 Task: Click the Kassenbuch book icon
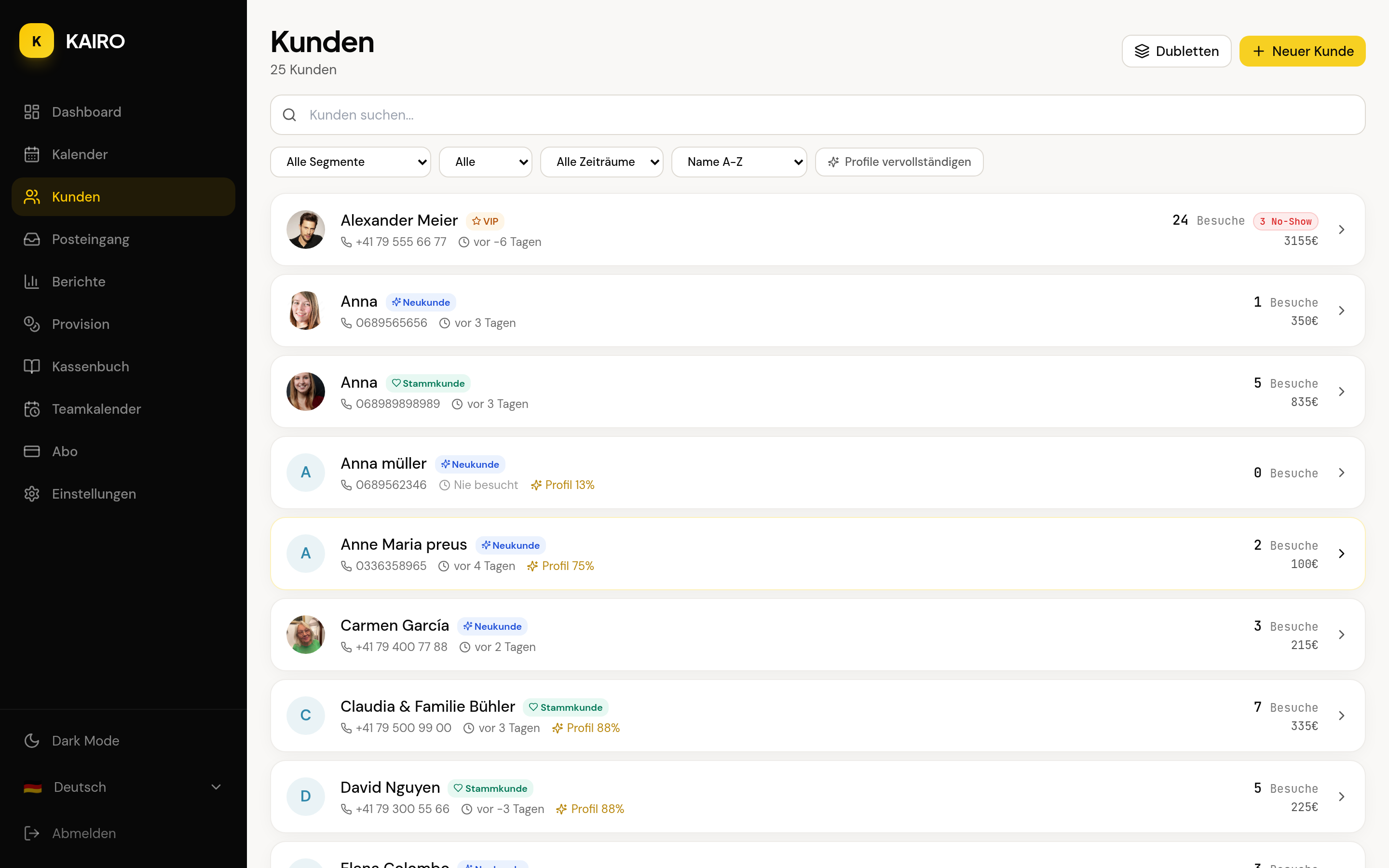coord(31,367)
